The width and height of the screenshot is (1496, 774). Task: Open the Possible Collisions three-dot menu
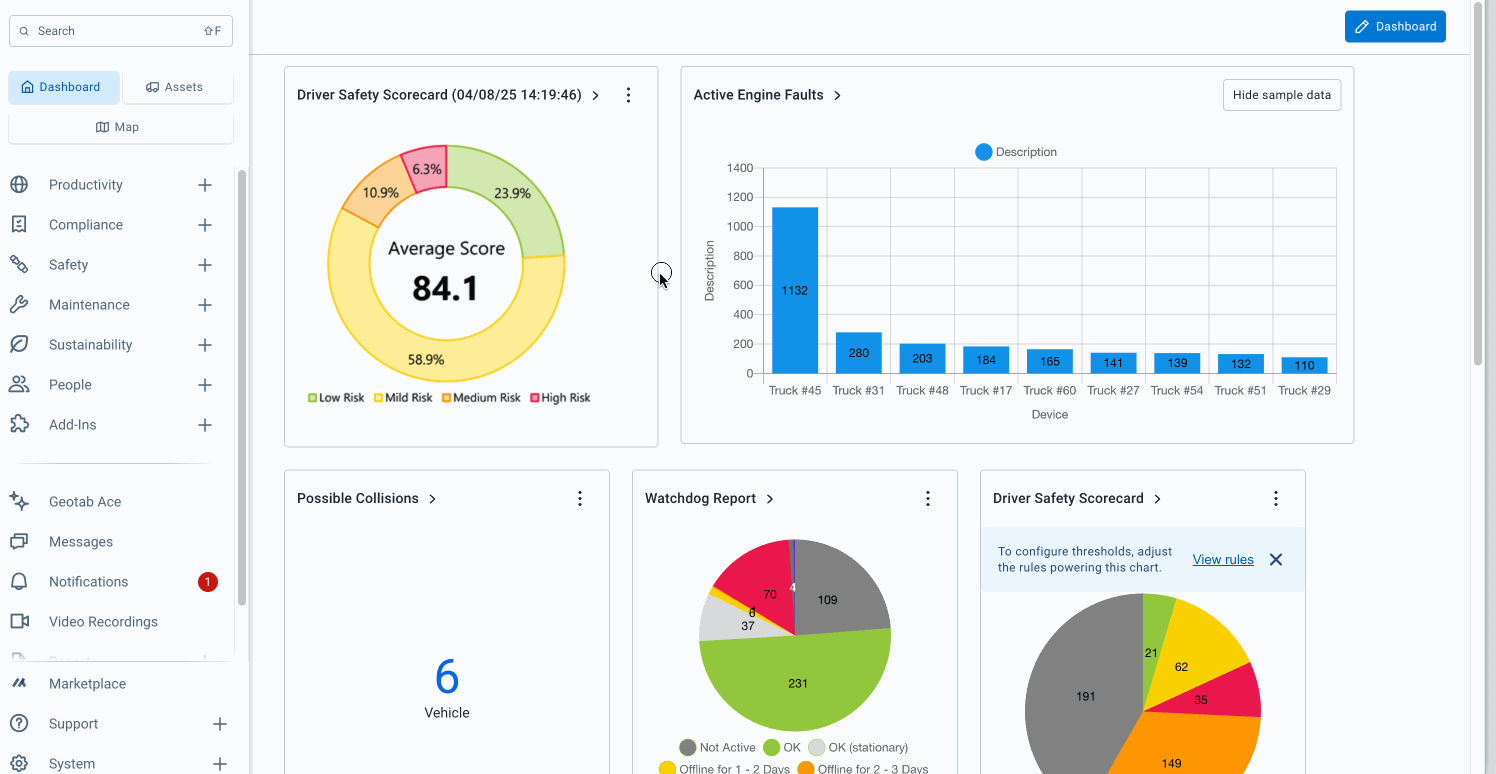tap(580, 498)
